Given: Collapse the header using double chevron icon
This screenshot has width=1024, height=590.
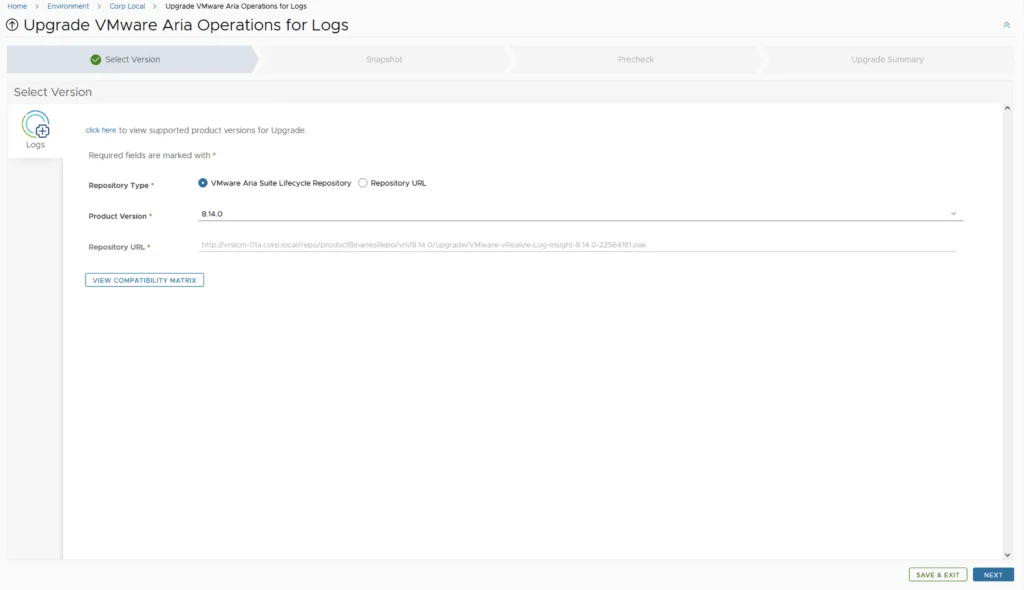Looking at the screenshot, I should (x=1006, y=25).
